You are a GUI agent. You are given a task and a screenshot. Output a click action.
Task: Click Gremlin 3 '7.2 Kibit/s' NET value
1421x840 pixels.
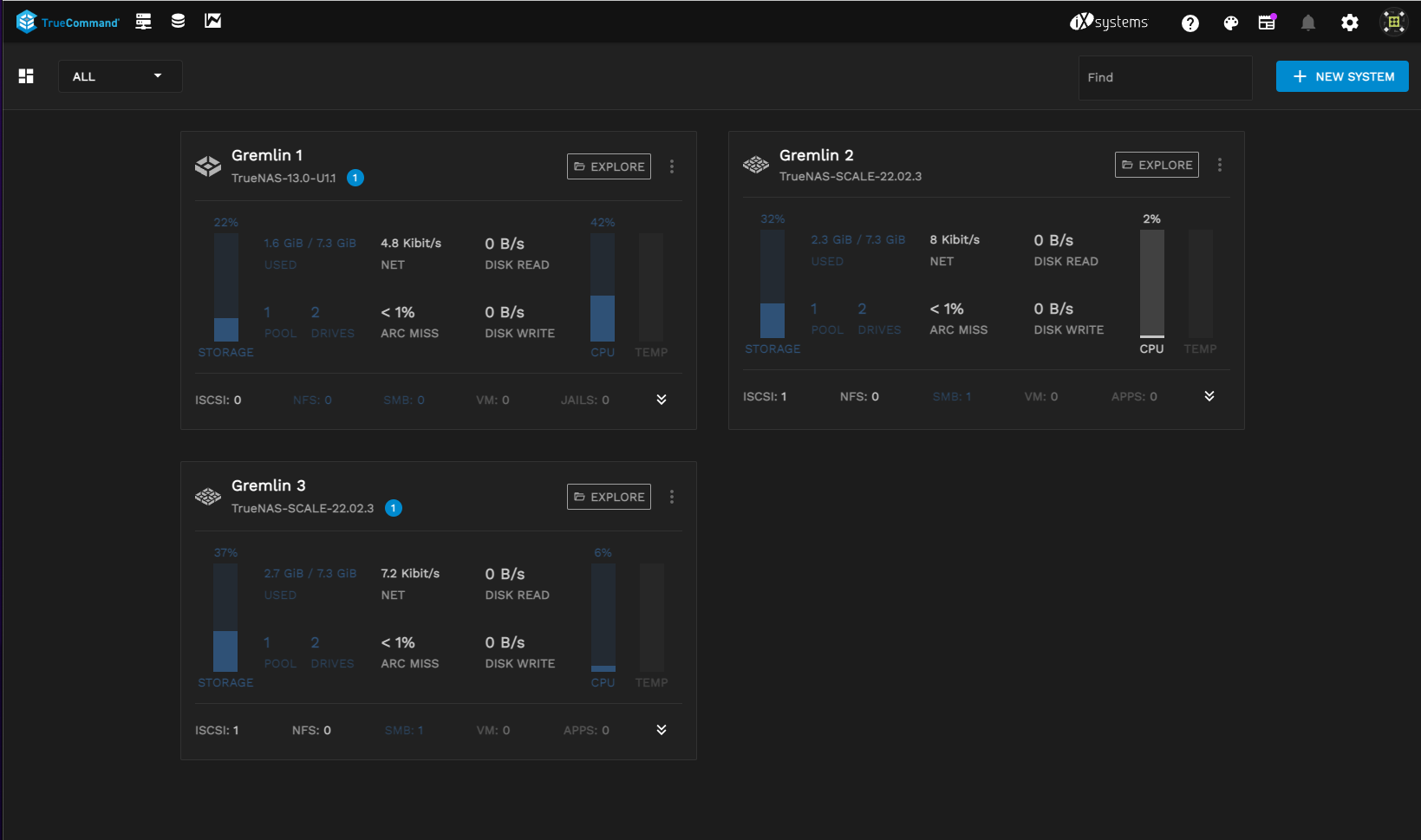click(410, 574)
